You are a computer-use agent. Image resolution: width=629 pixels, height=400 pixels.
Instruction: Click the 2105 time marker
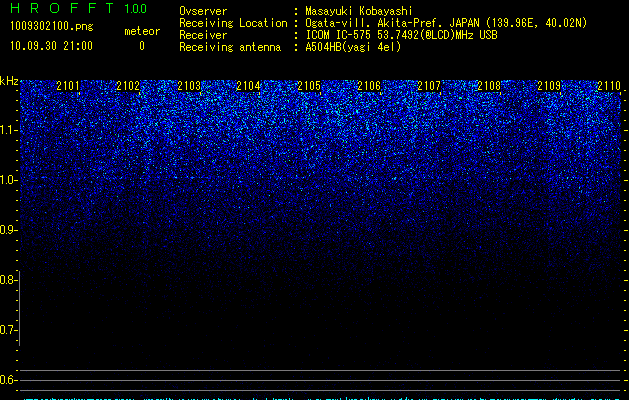coord(309,85)
